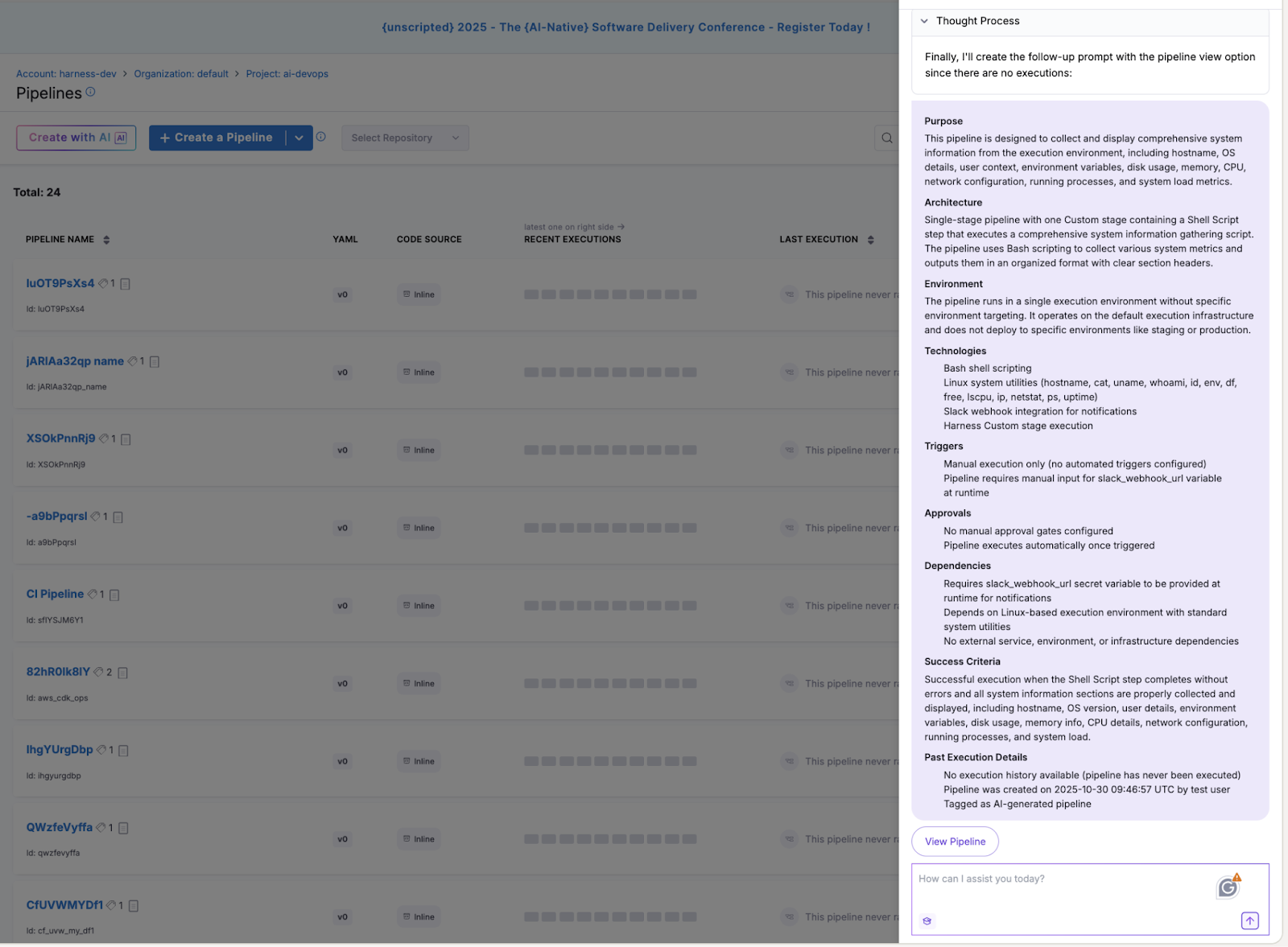This screenshot has height=947, width=1288.
Task: Click the Create a Pipeline button
Action: click(217, 138)
